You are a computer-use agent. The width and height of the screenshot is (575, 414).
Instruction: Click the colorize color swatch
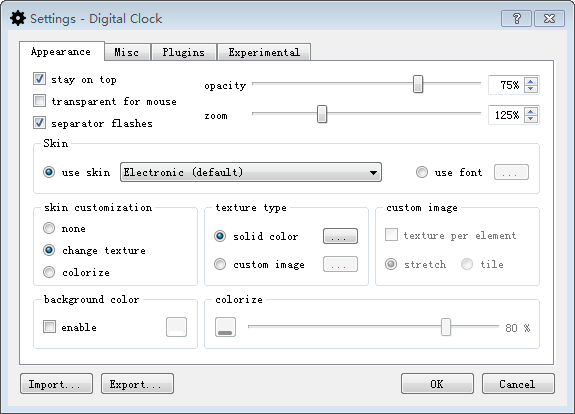click(x=225, y=327)
